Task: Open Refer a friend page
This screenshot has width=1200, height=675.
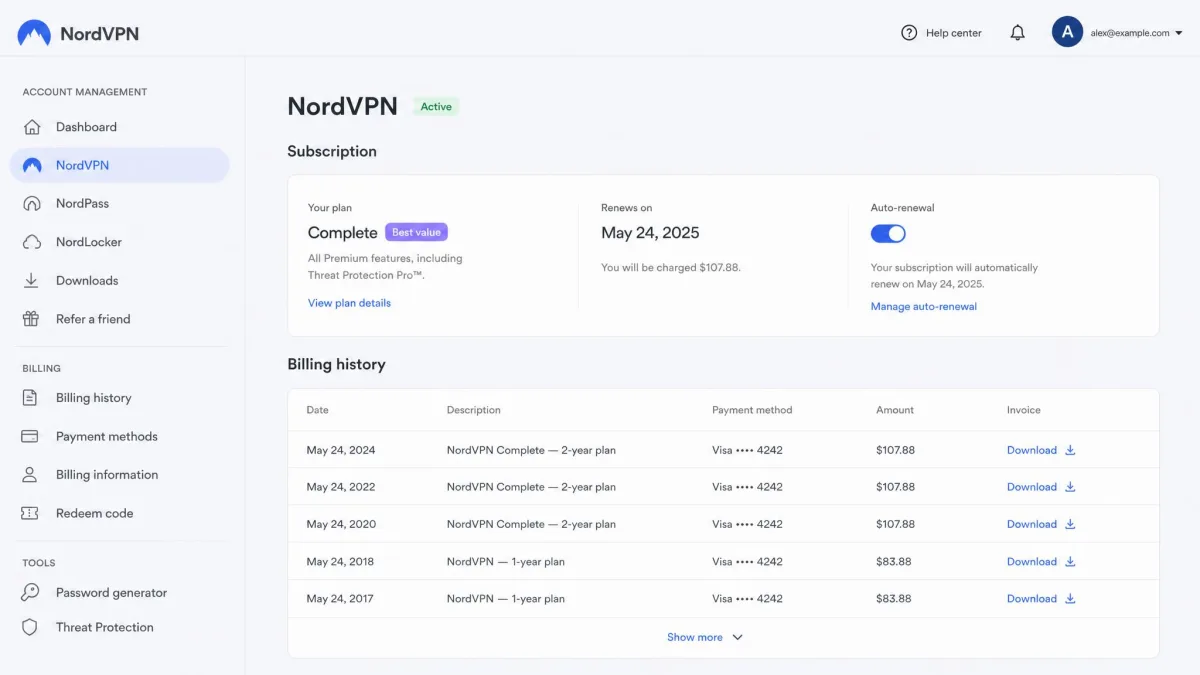Action: click(x=120, y=319)
